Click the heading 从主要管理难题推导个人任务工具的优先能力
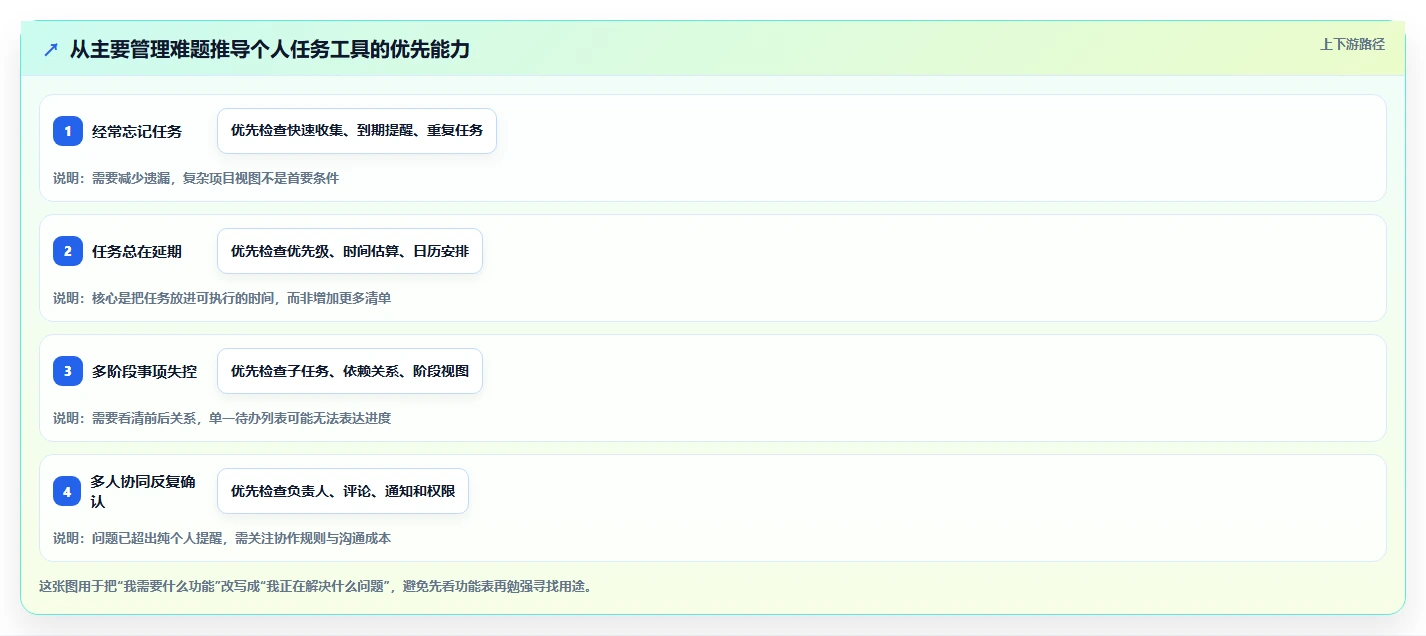 [x=270, y=50]
